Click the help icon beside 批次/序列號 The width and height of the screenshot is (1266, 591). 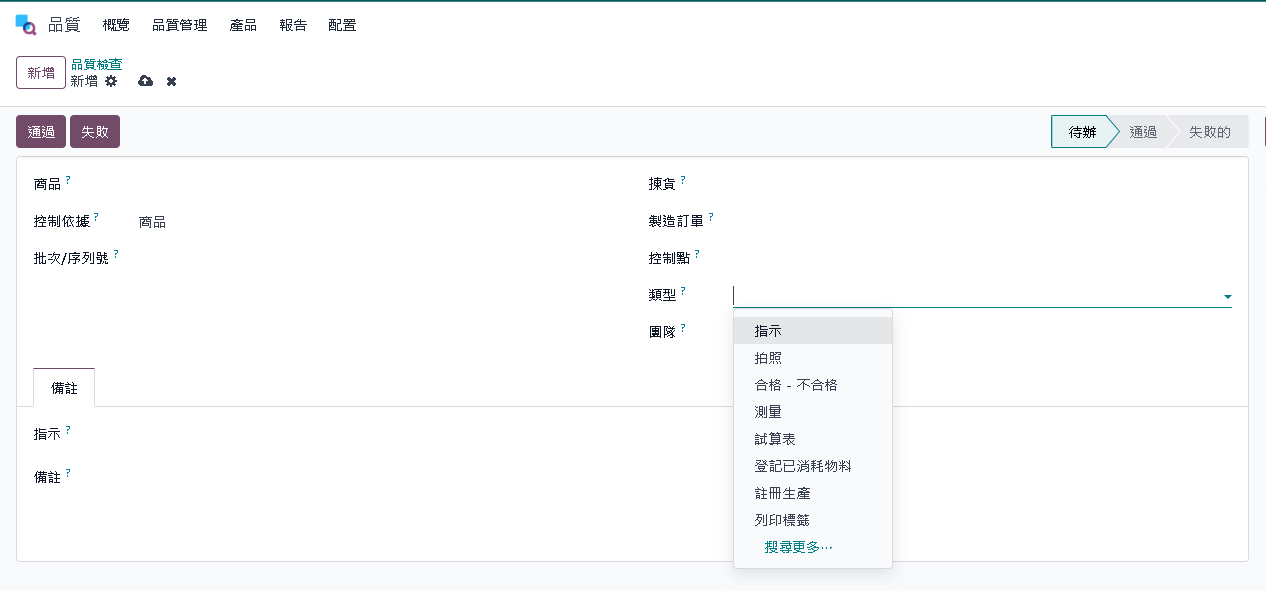[116, 254]
